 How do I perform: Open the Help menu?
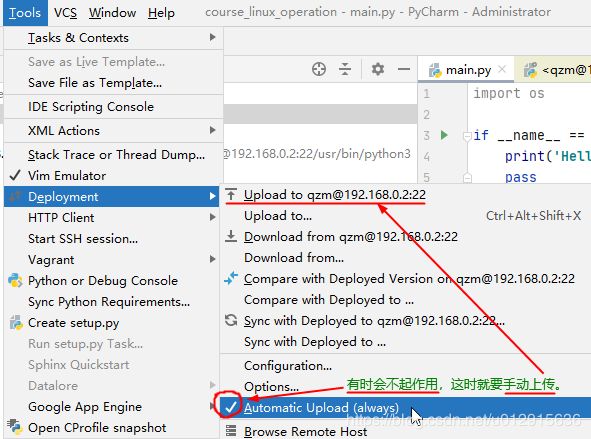click(161, 13)
